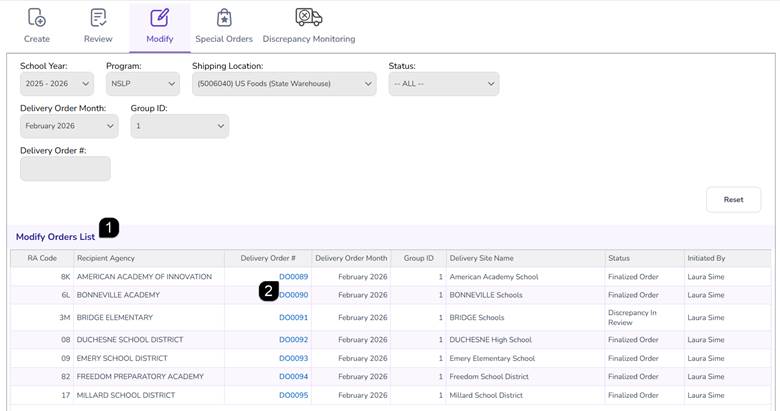Click the Reset button
This screenshot has width=780, height=411.
[733, 200]
